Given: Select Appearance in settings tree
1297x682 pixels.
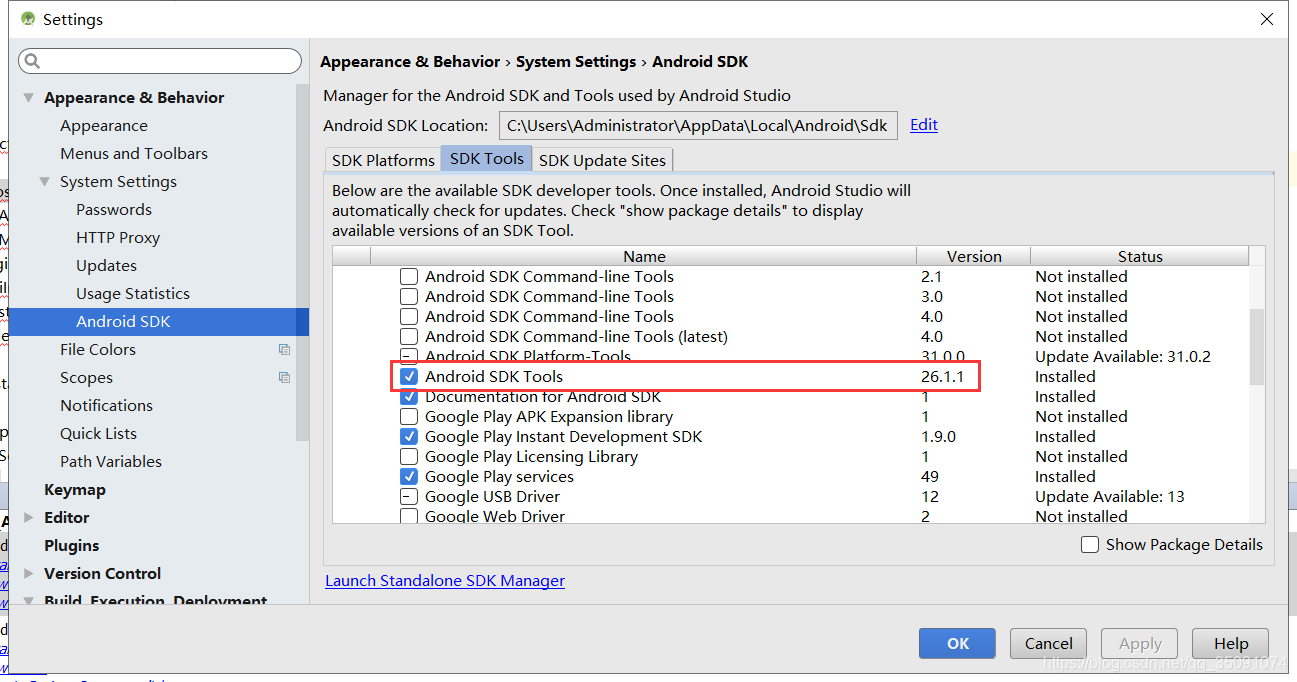Looking at the screenshot, I should click(104, 125).
